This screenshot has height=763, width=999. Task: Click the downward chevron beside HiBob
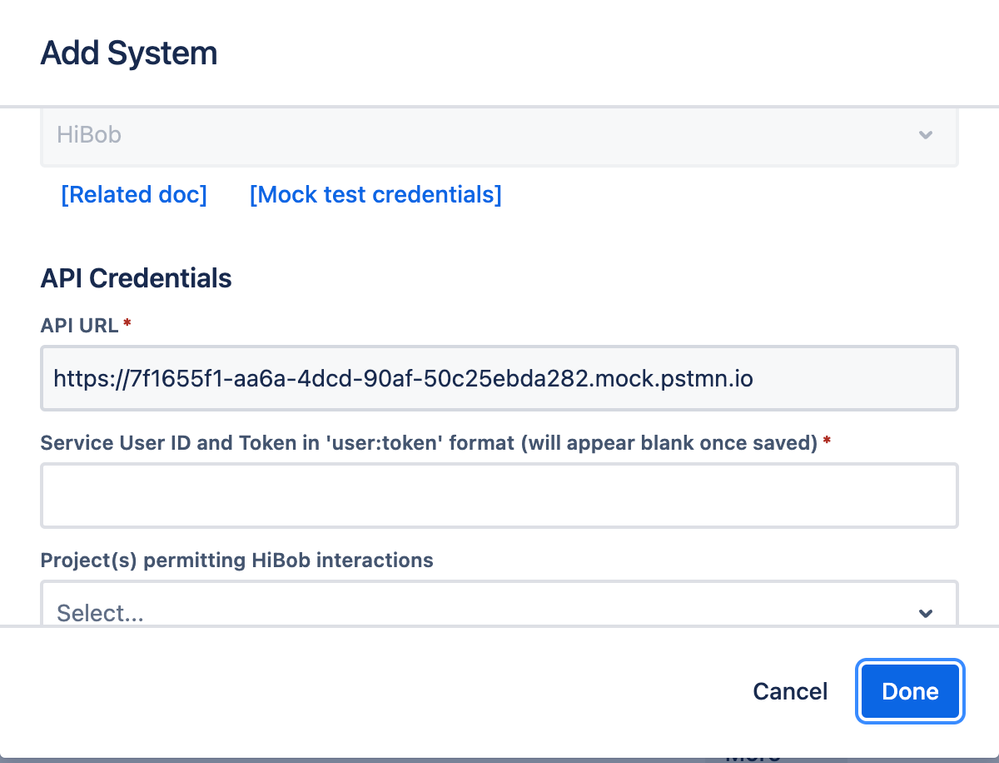click(x=926, y=135)
